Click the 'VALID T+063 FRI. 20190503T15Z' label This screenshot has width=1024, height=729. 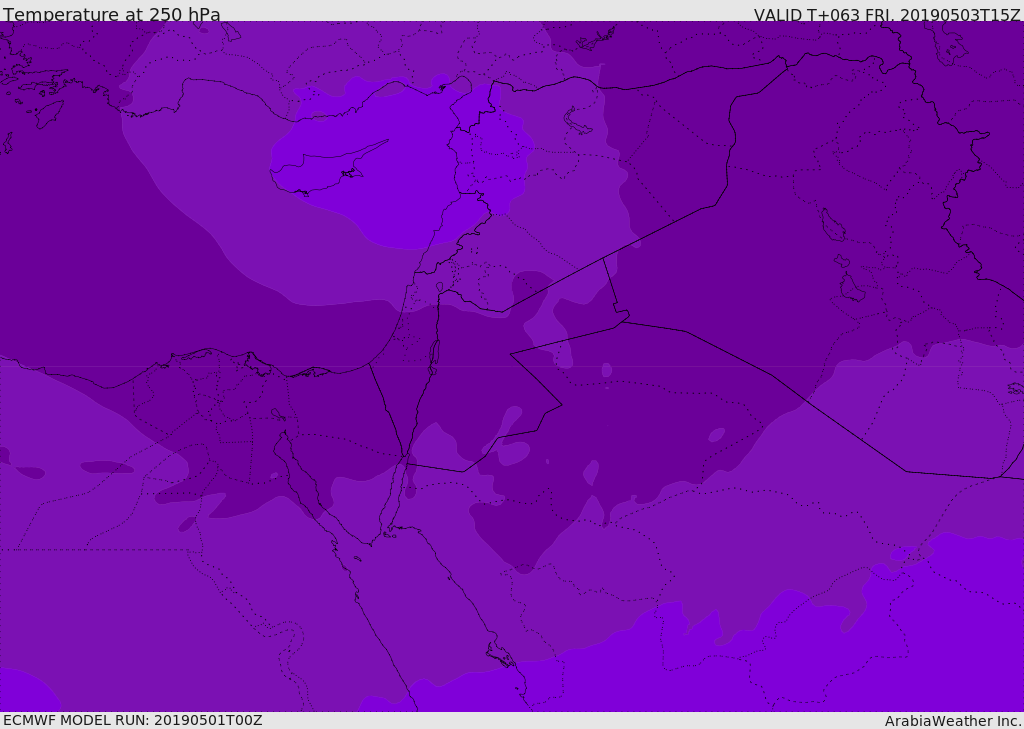[887, 14]
